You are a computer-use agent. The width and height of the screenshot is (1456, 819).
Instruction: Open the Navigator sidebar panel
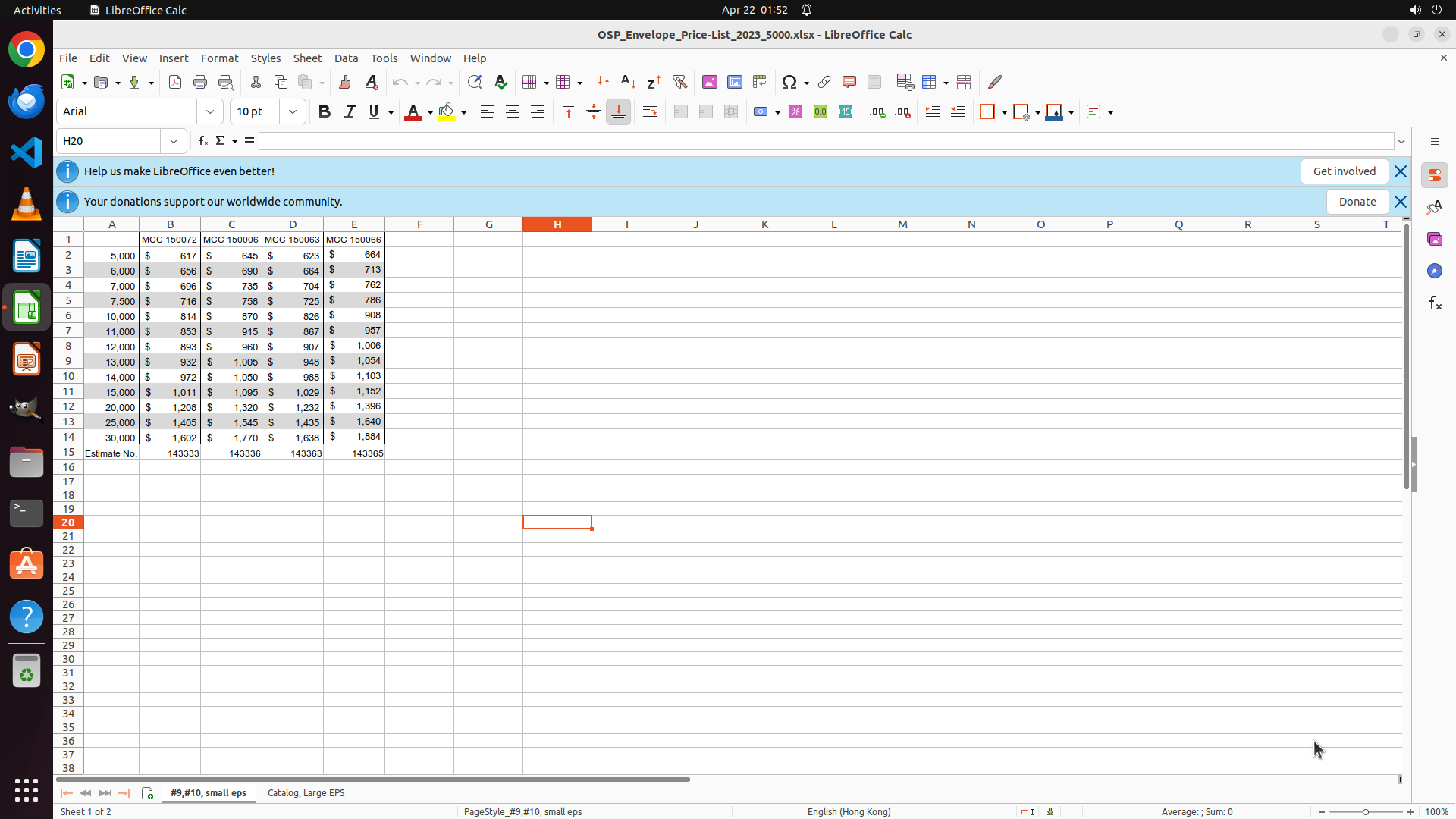coord(1435,271)
